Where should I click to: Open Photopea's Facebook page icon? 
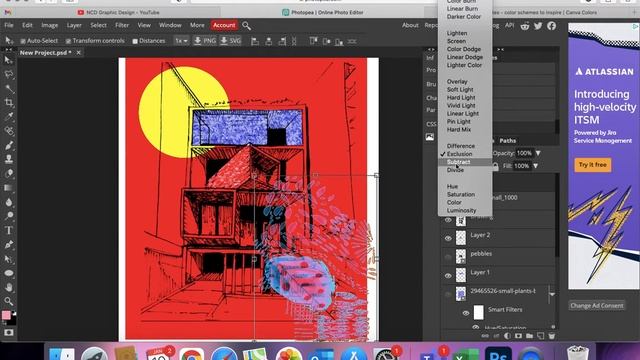coord(551,26)
